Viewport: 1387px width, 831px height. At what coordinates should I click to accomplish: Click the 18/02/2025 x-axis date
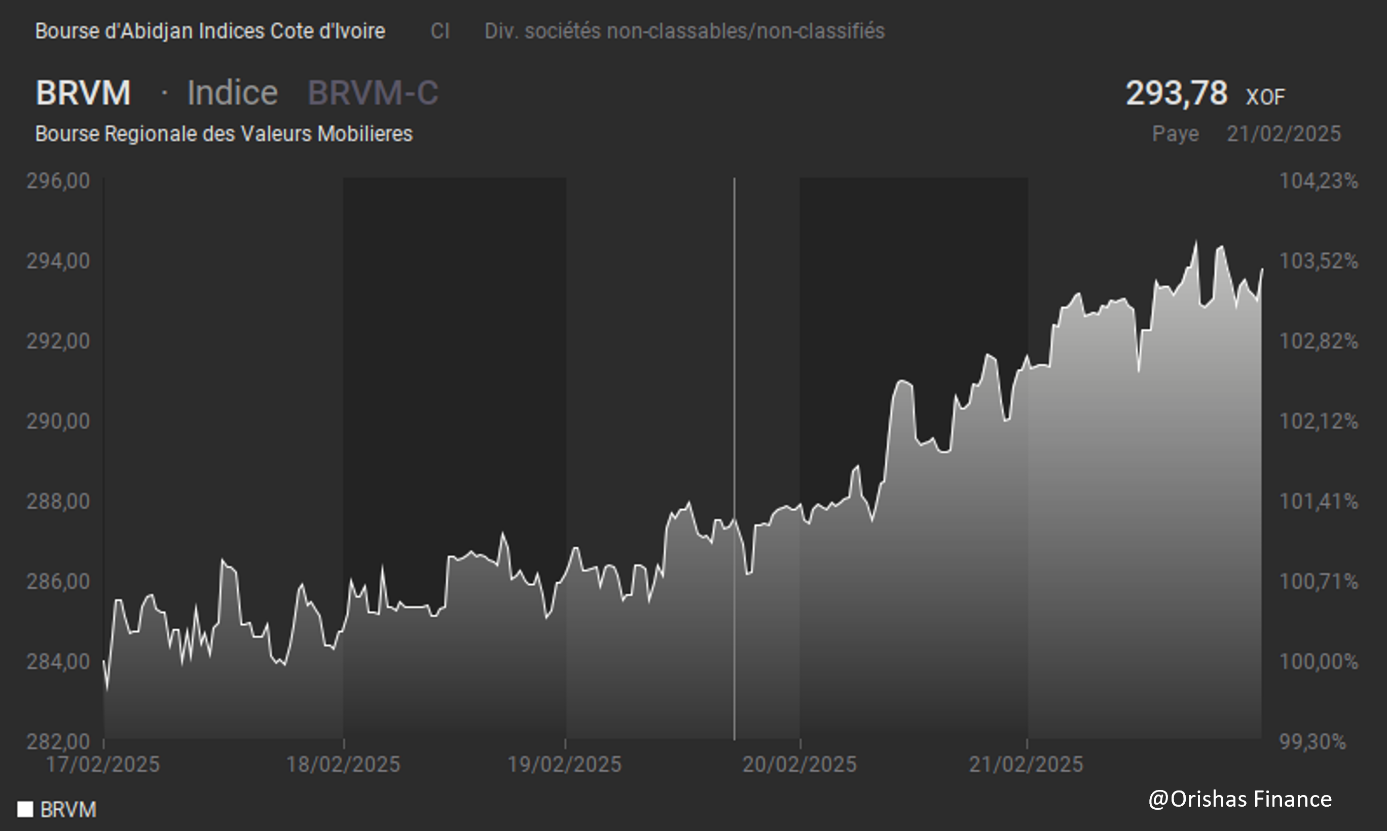pyautogui.click(x=343, y=764)
